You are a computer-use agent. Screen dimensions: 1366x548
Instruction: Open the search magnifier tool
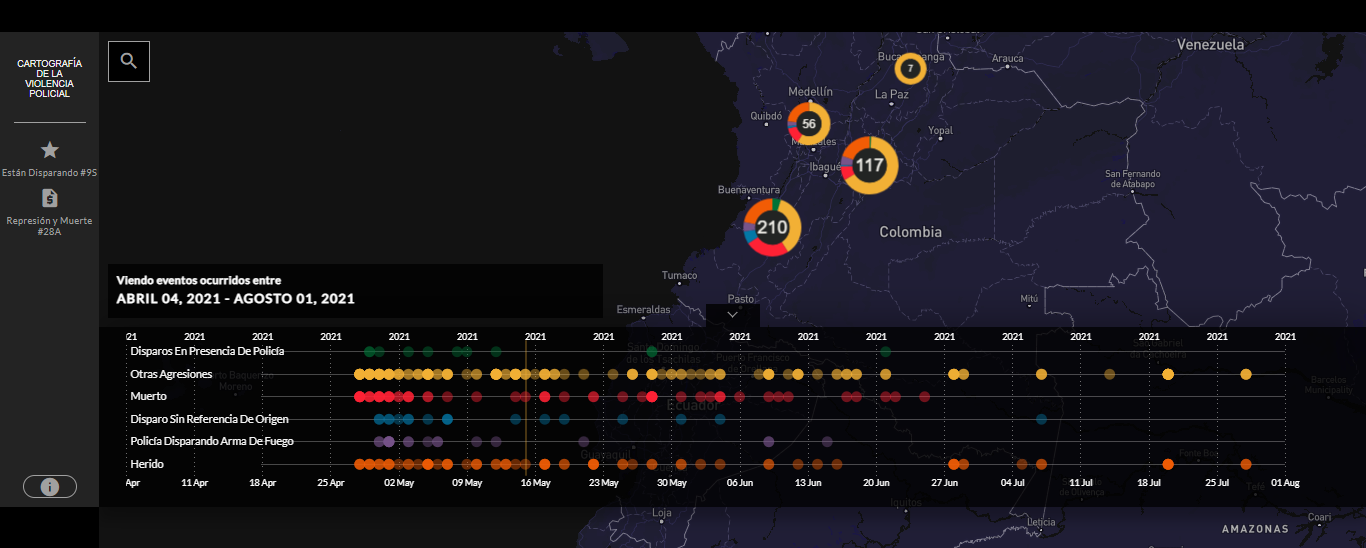pyautogui.click(x=129, y=61)
